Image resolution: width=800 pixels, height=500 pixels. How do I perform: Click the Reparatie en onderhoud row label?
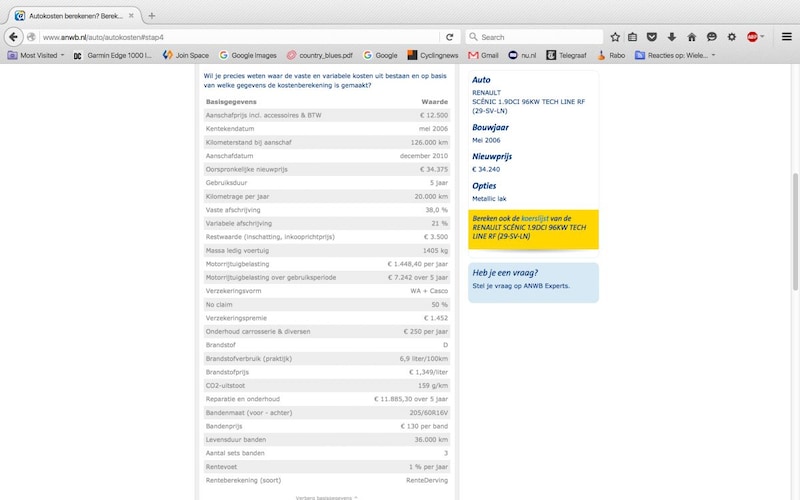[242, 399]
